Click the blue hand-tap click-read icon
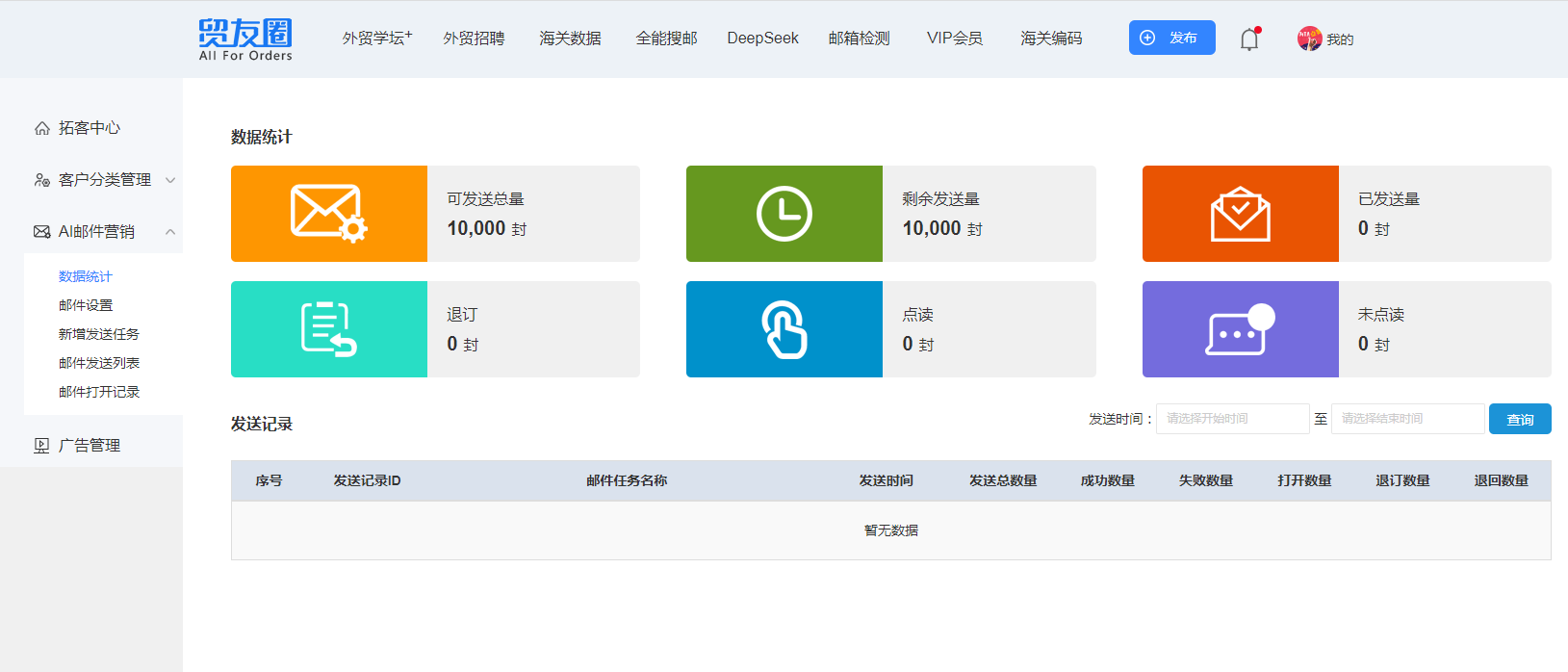The image size is (1568, 672). [784, 329]
